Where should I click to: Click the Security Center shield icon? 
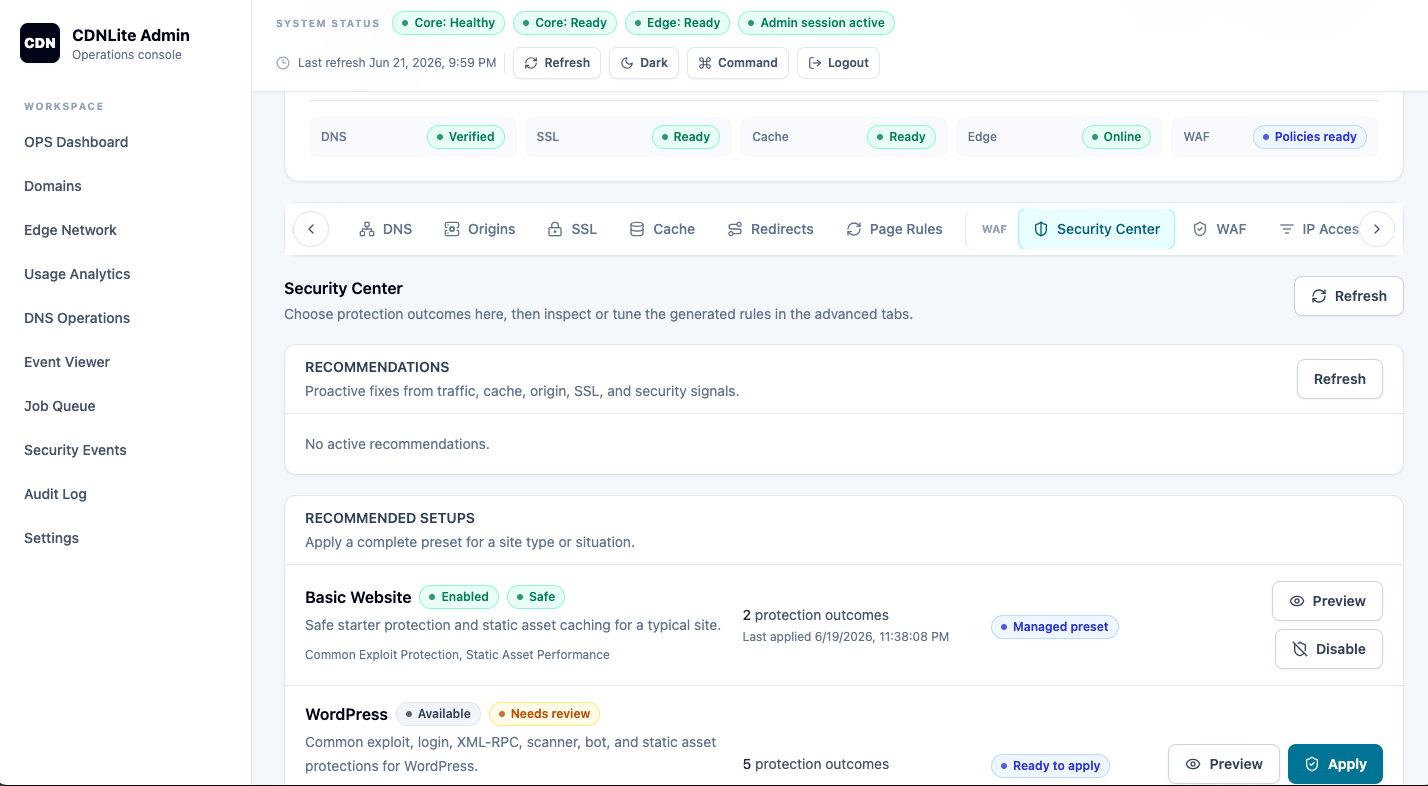point(1041,229)
